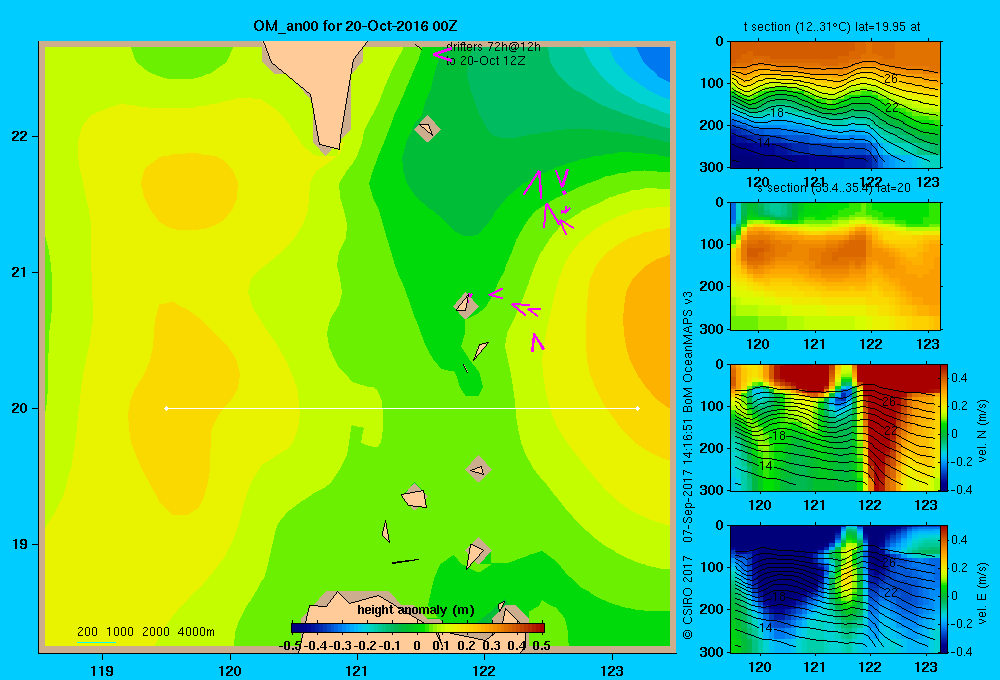Click the '07-Sep-2017 14:16:51' timestamp text
This screenshot has height=680, width=1000.
pos(688,480)
